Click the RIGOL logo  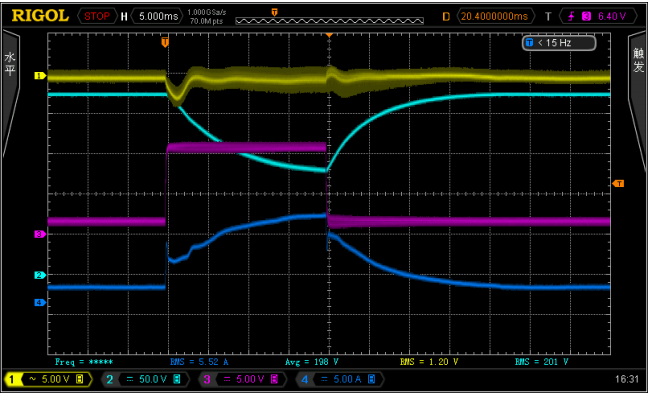(x=40, y=16)
